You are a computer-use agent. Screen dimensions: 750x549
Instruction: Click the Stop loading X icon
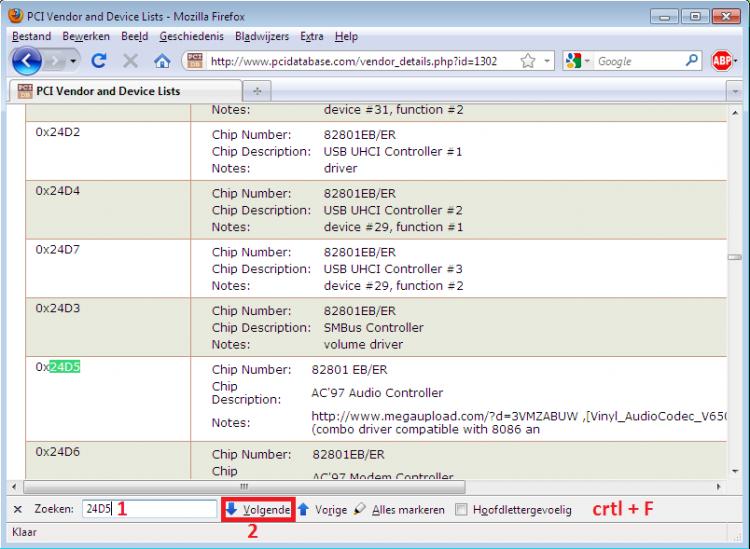click(131, 61)
